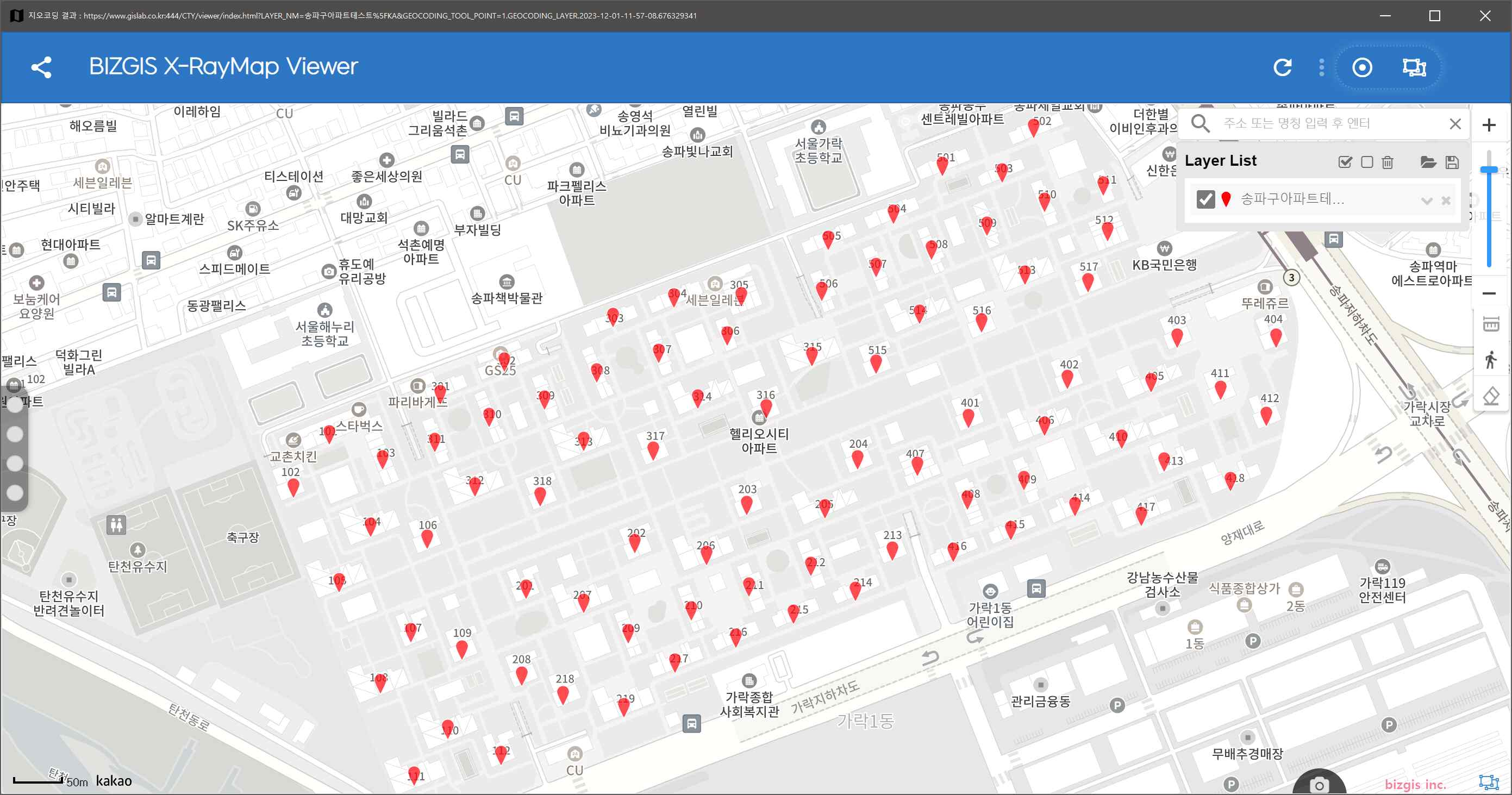Open layer file with folder icon

(1428, 162)
